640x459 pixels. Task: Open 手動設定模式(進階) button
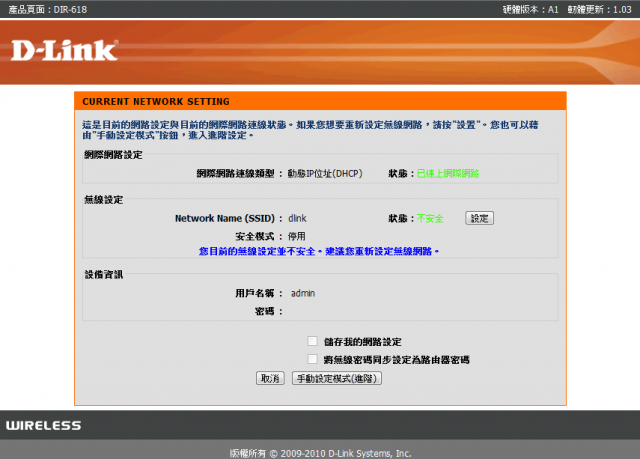coord(337,378)
